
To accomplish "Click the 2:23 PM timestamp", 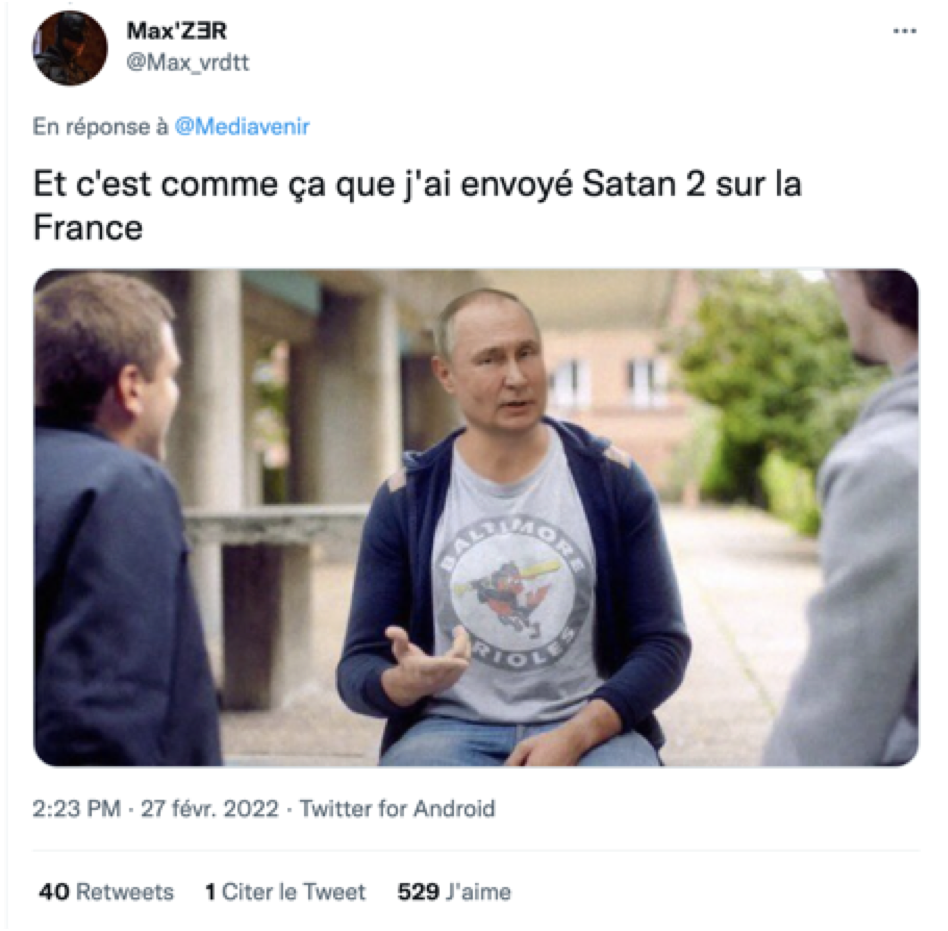I will [76, 808].
